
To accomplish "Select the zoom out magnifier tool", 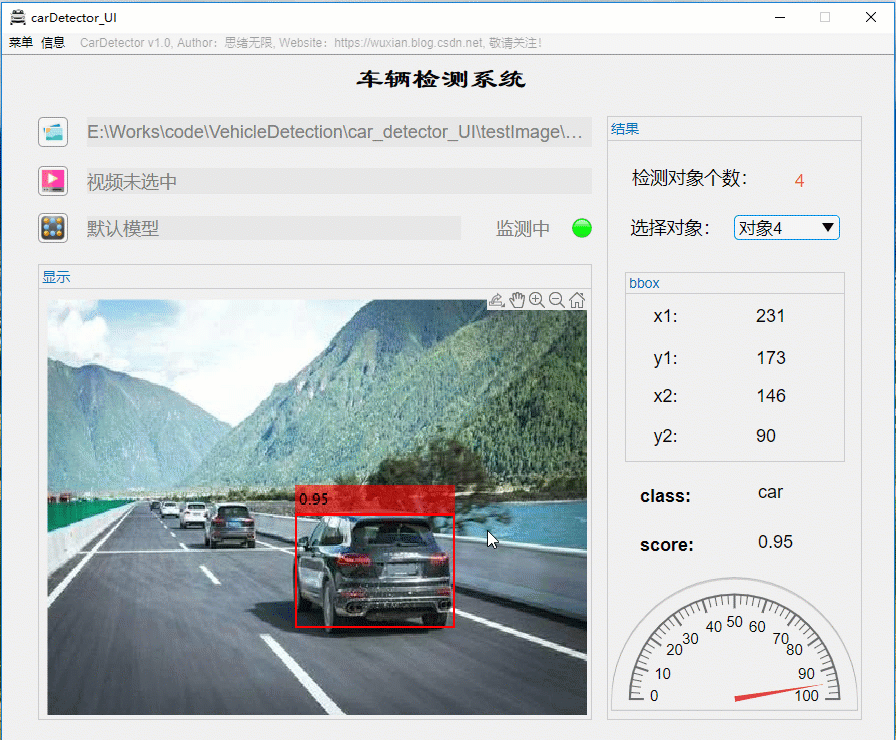I will 557,300.
